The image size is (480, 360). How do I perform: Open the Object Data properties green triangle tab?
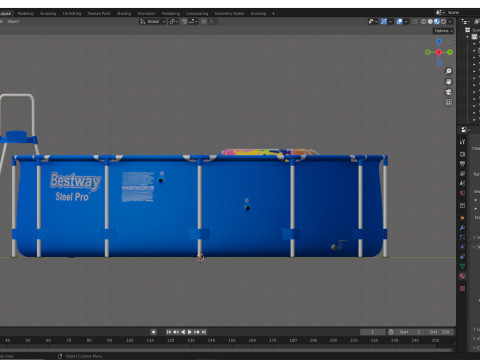tap(462, 266)
